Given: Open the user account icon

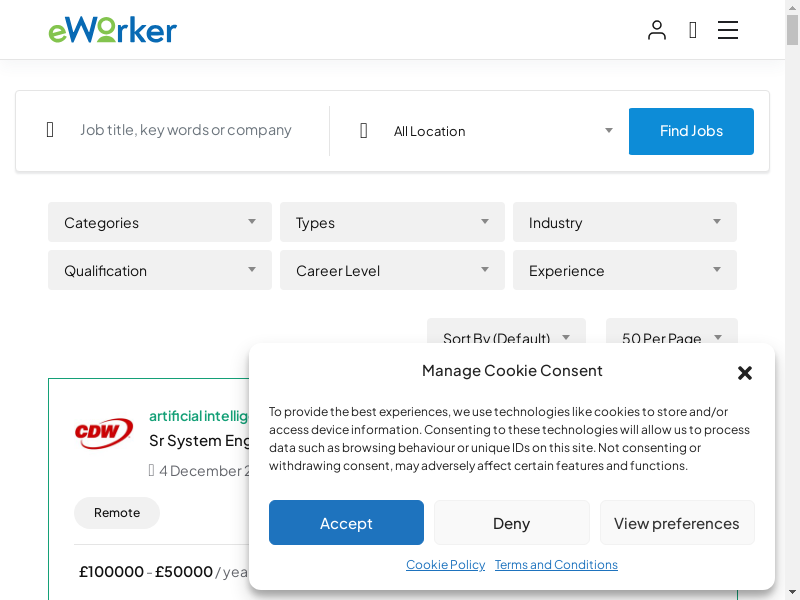Looking at the screenshot, I should (656, 30).
